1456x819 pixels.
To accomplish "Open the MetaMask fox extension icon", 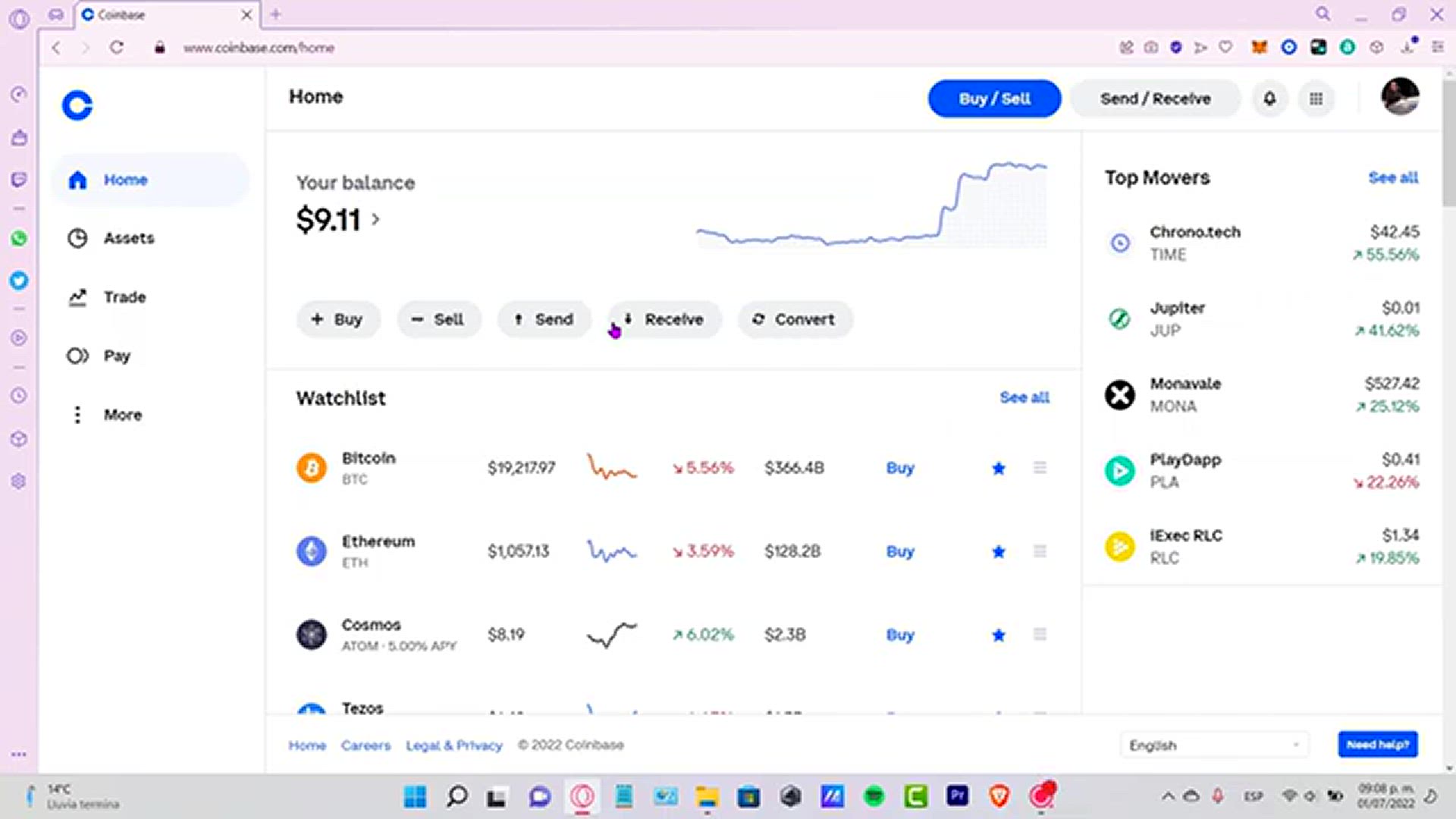I will pos(1260,47).
